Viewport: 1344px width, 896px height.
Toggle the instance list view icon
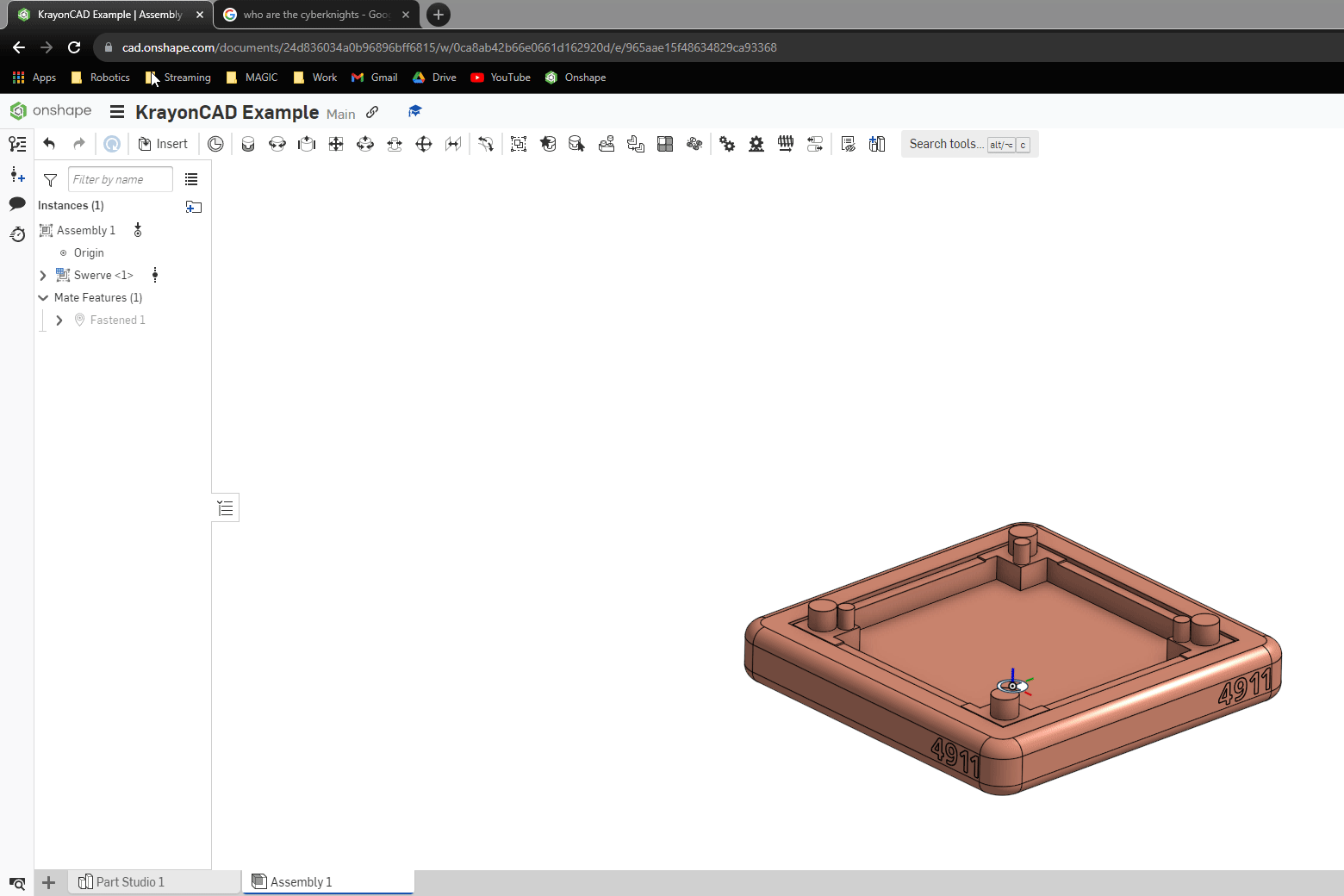(191, 179)
